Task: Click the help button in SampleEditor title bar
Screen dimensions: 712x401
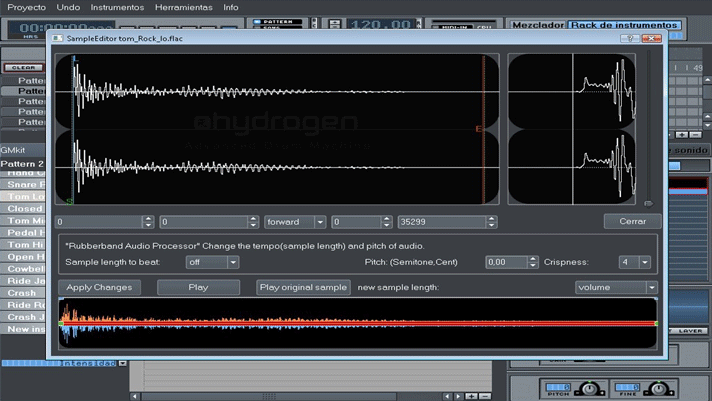Action: 630,39
